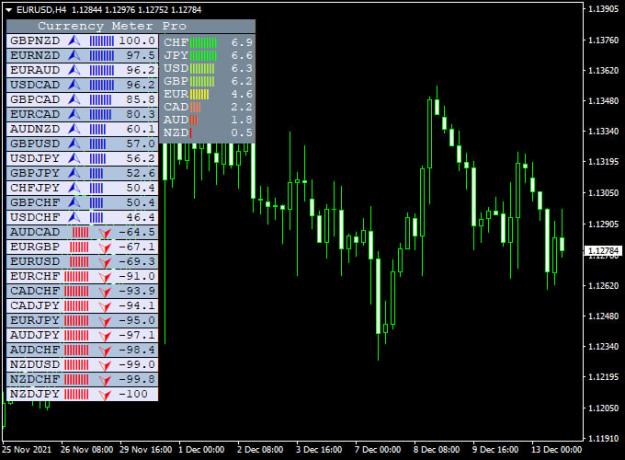Click the red down arrow in AUDCAD row
The image size is (625, 460).
(105, 233)
